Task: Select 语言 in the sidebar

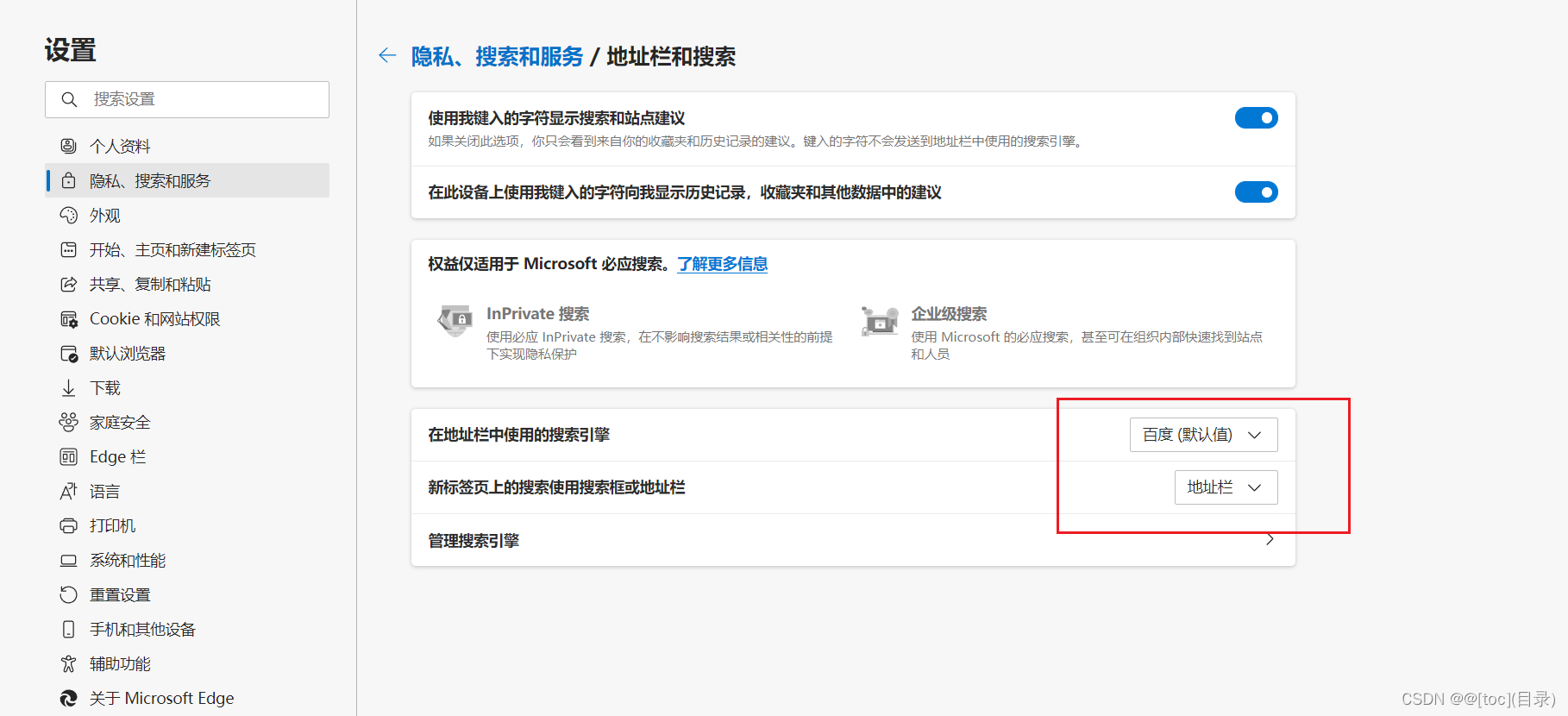Action: coord(187,491)
